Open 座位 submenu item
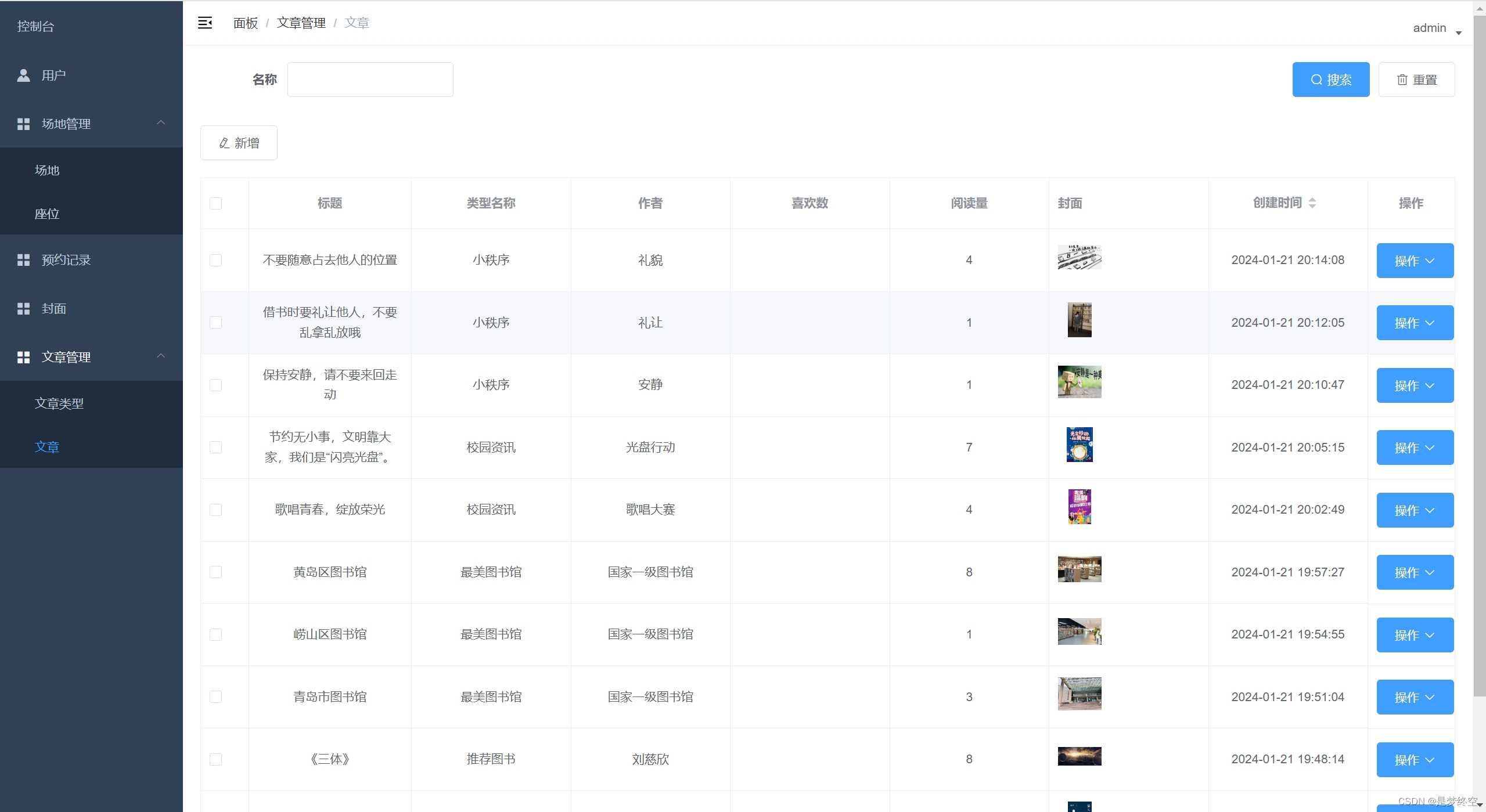 coord(91,214)
